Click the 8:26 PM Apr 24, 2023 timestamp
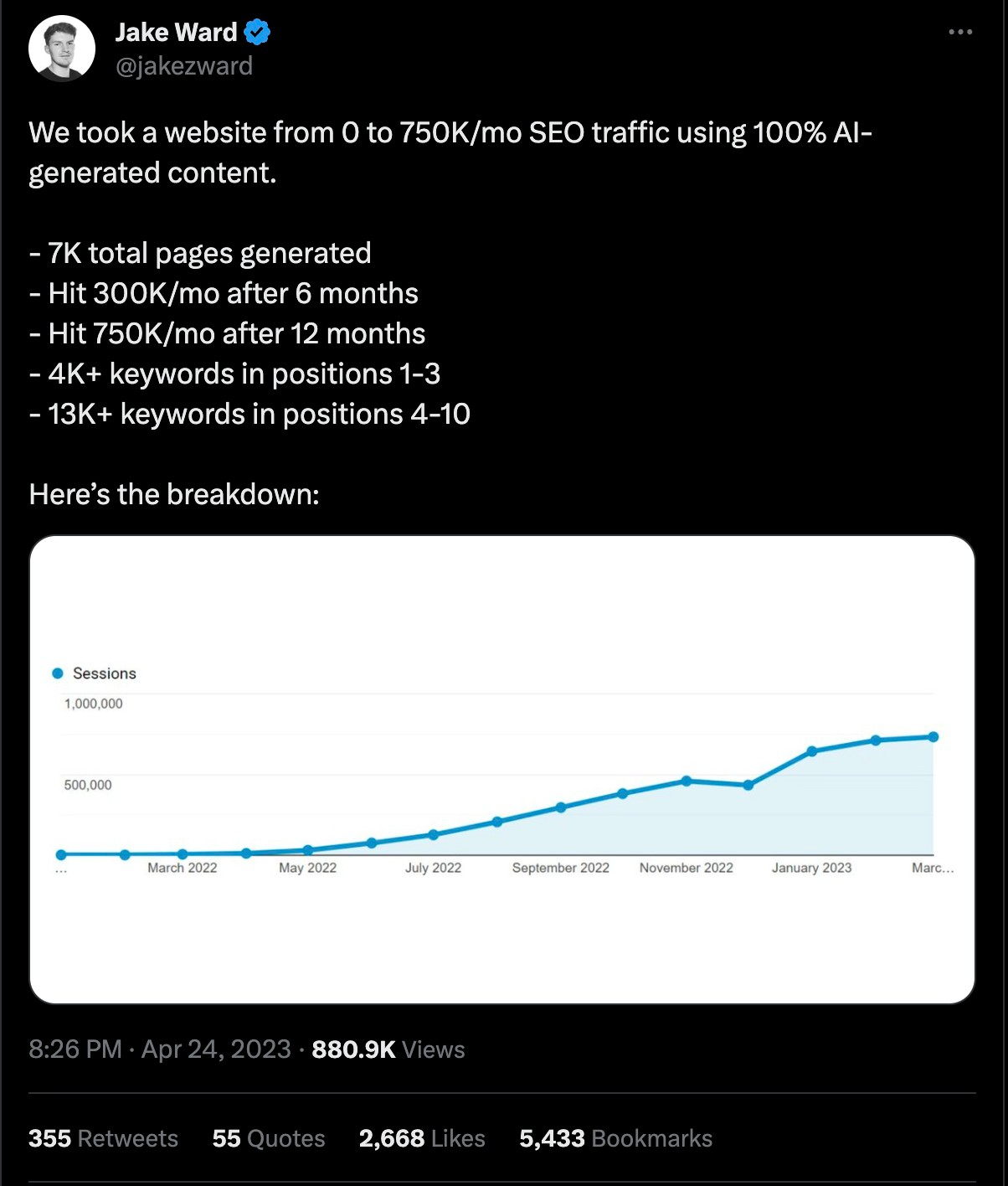The width and height of the screenshot is (1008, 1186). [160, 1049]
